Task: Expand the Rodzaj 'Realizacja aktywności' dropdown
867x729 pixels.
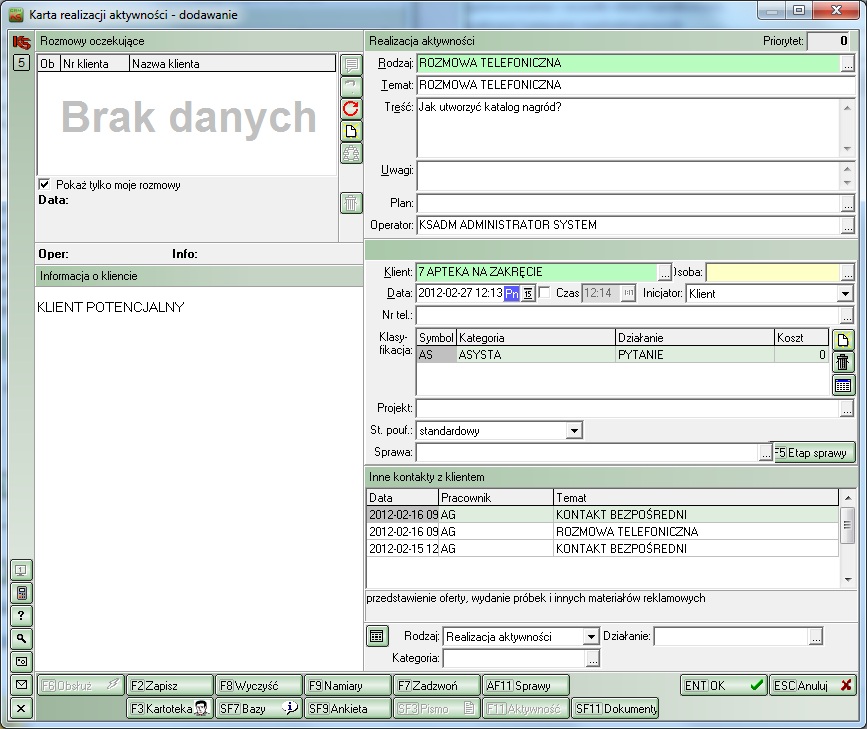Action: (590, 637)
